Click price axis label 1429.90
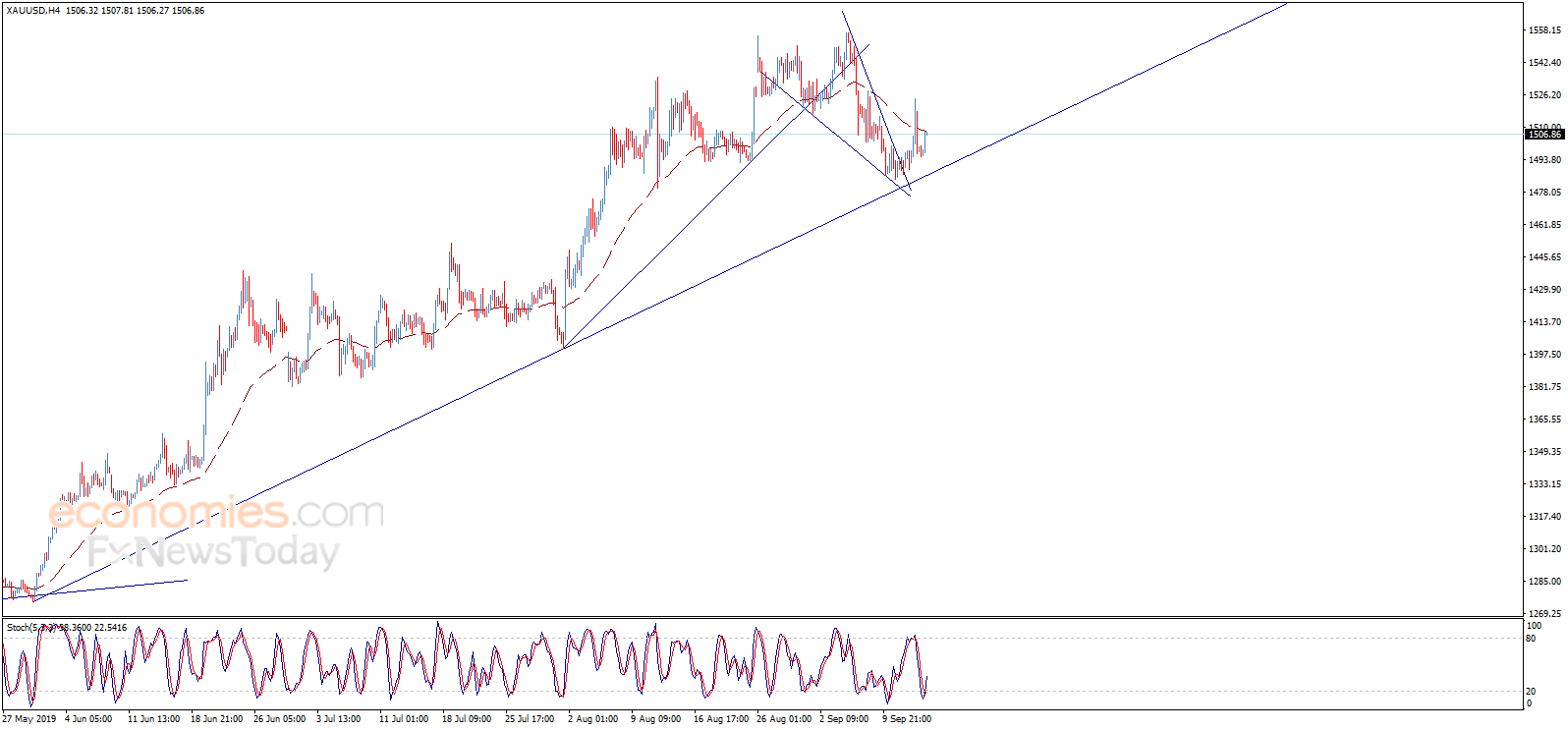The width and height of the screenshot is (1568, 730). (x=1544, y=290)
